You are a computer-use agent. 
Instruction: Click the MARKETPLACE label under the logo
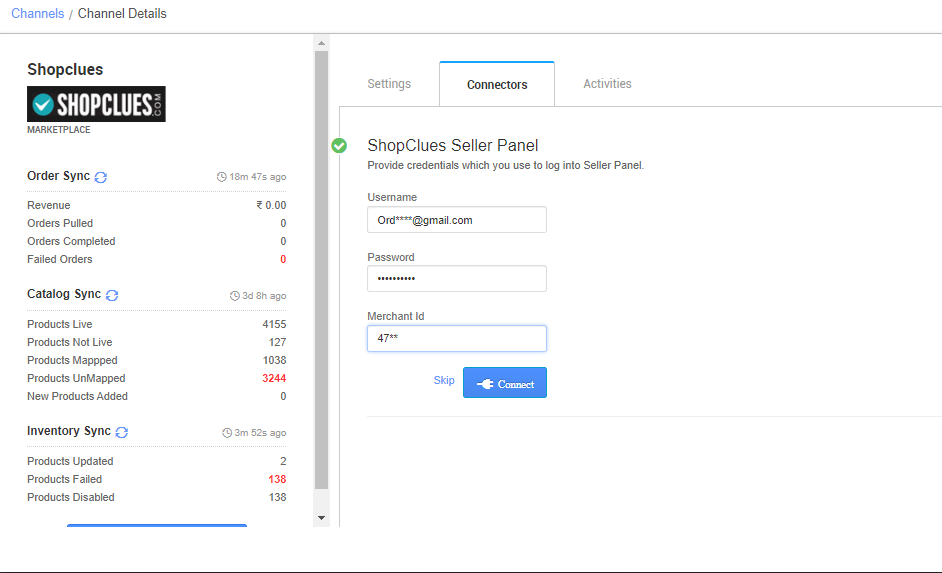(x=59, y=130)
